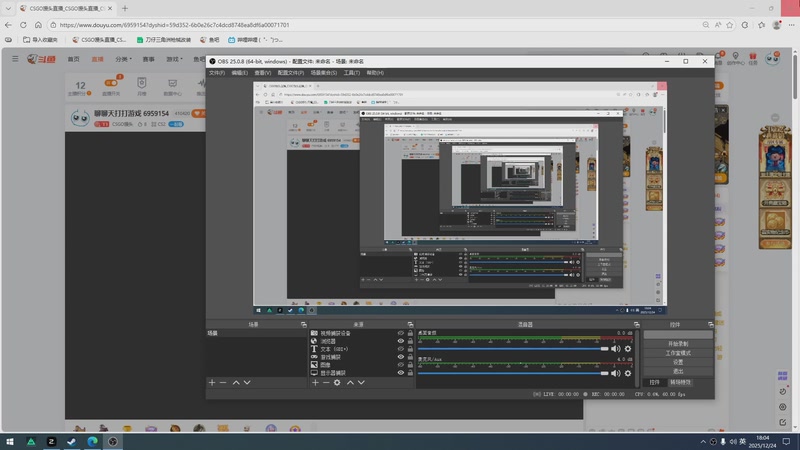Open OBS Studio taskbar icon
The width and height of the screenshot is (800, 450).
[x=113, y=441]
